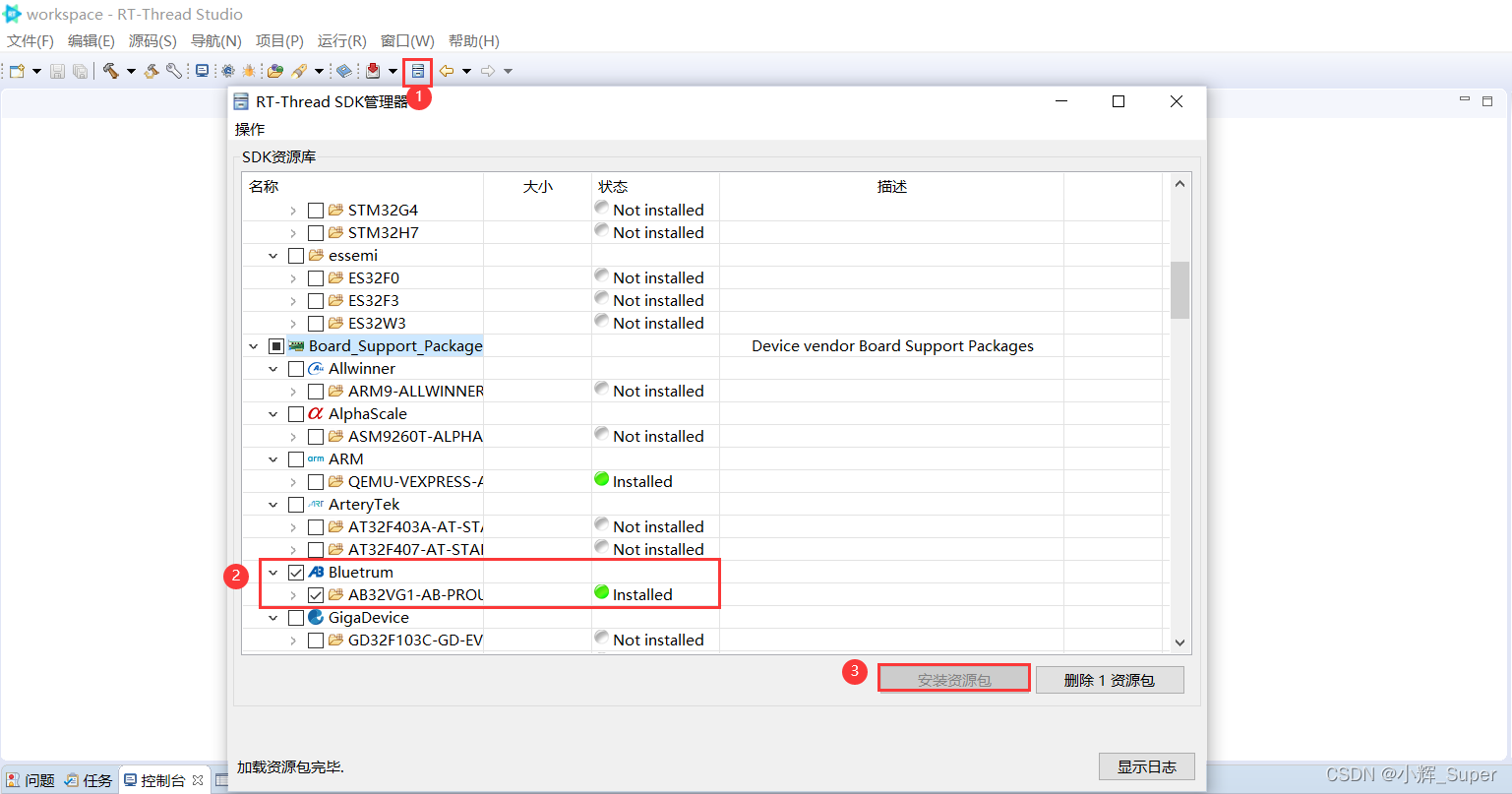
Task: Open the pen tool dropdown arrow
Action: (319, 71)
